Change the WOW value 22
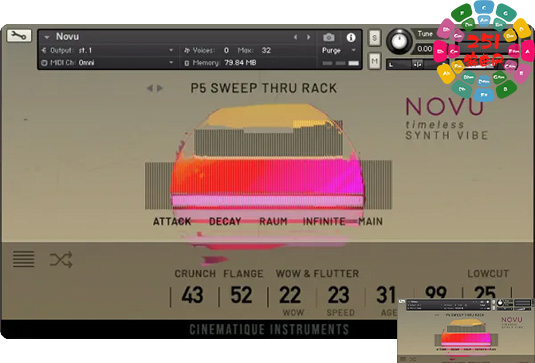 pos(290,295)
